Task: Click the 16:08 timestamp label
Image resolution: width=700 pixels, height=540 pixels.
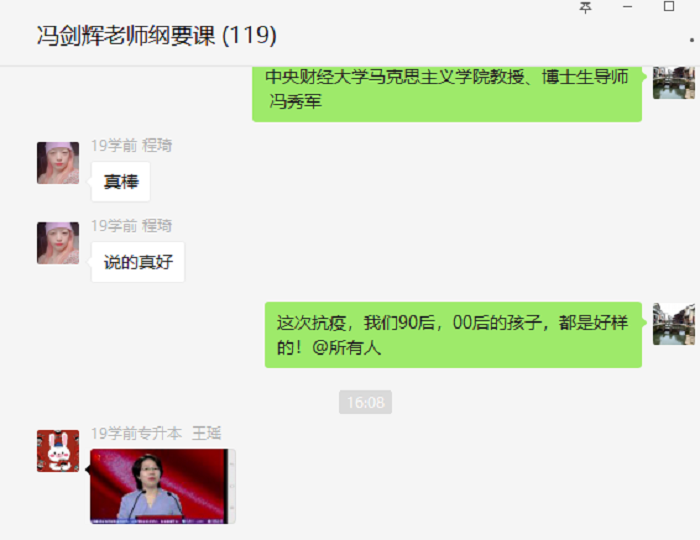Action: (366, 402)
